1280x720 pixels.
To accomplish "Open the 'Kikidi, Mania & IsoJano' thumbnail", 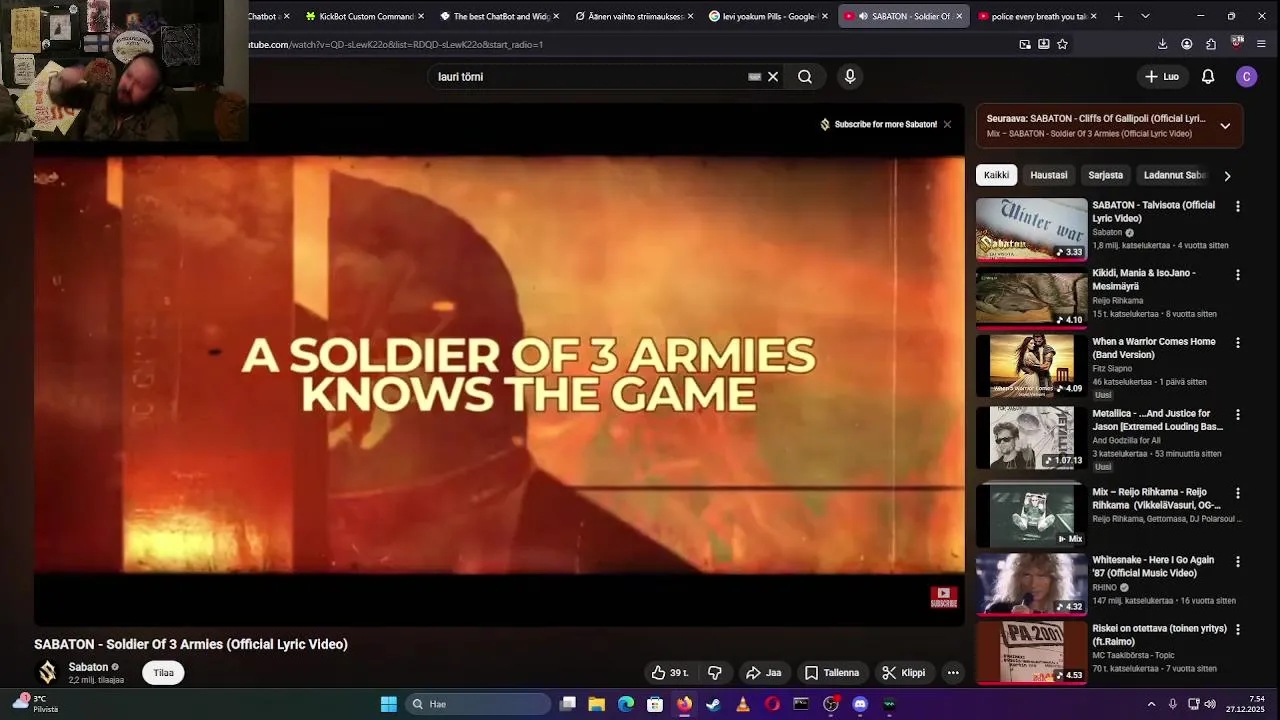I will click(1031, 297).
